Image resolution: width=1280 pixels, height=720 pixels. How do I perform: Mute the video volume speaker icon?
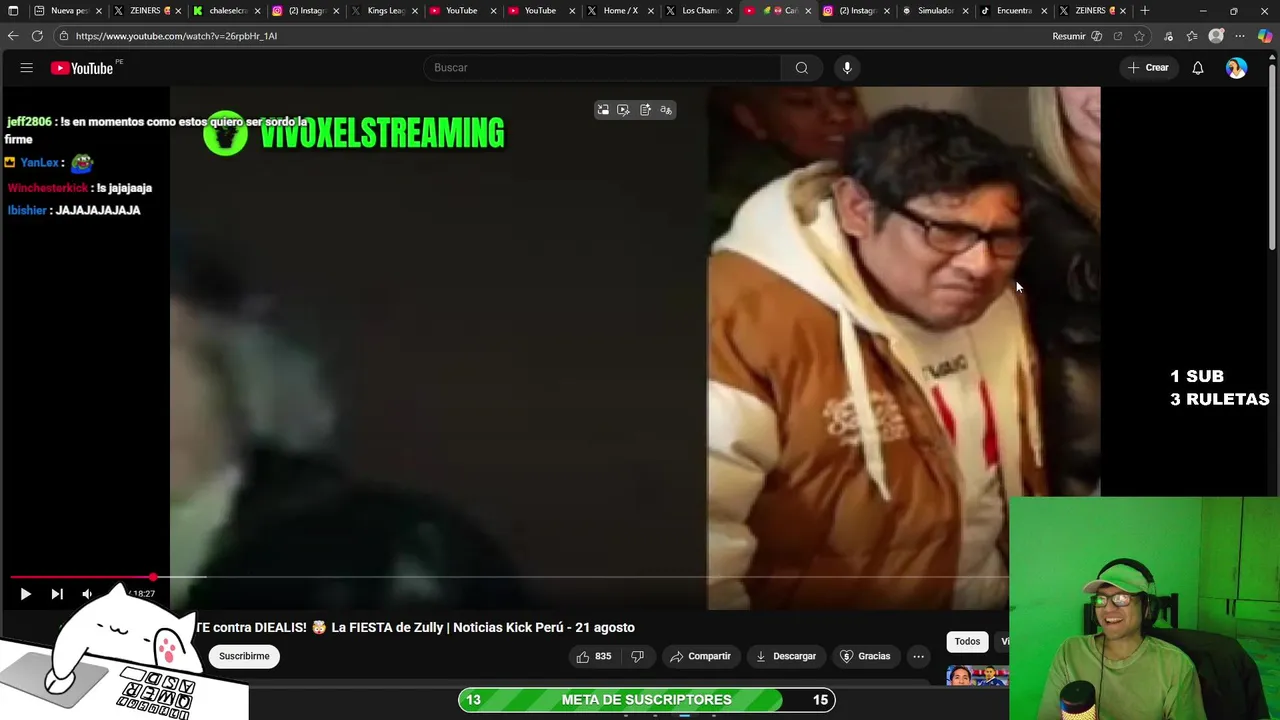point(88,594)
